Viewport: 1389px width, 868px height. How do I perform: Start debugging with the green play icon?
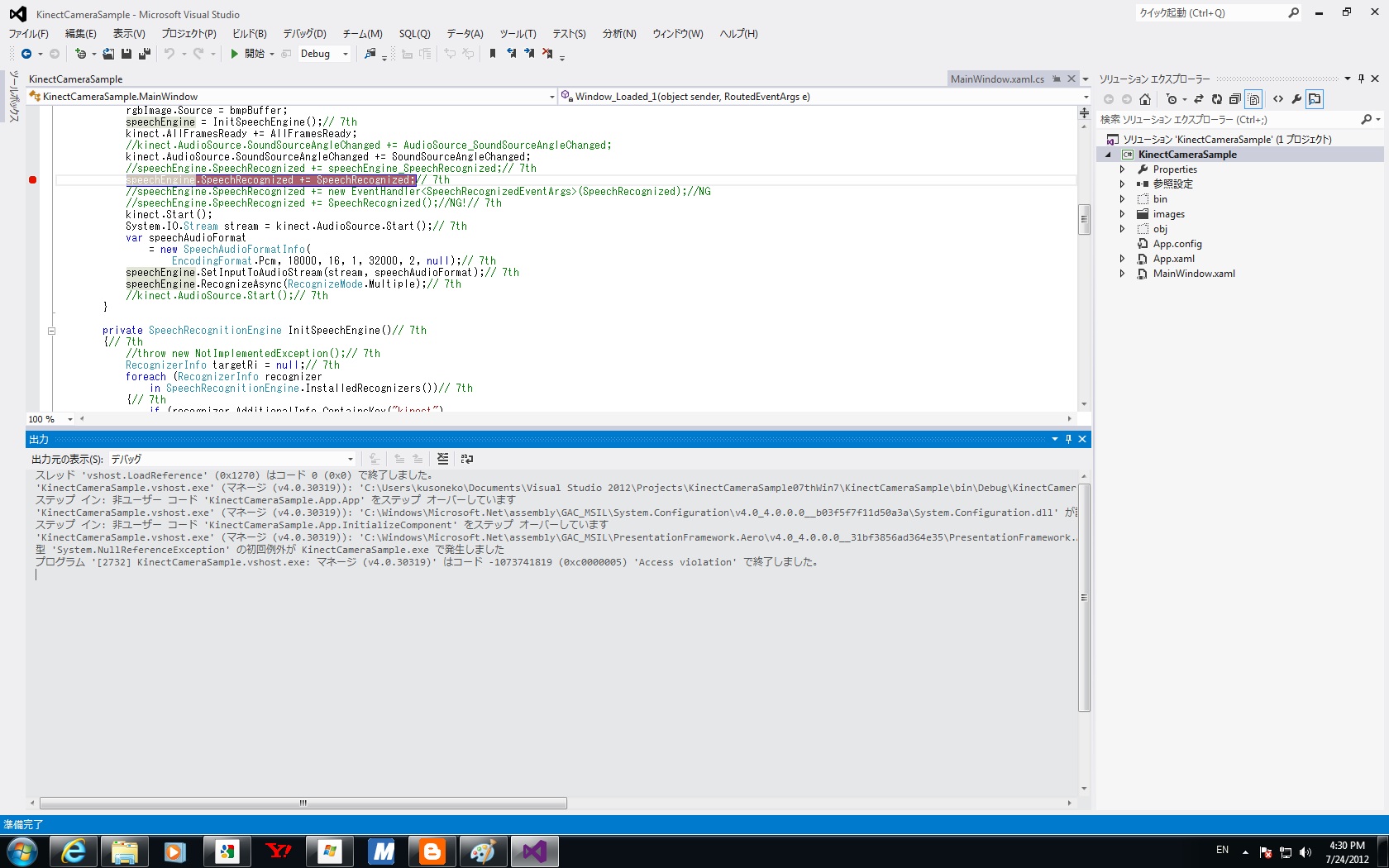point(235,54)
